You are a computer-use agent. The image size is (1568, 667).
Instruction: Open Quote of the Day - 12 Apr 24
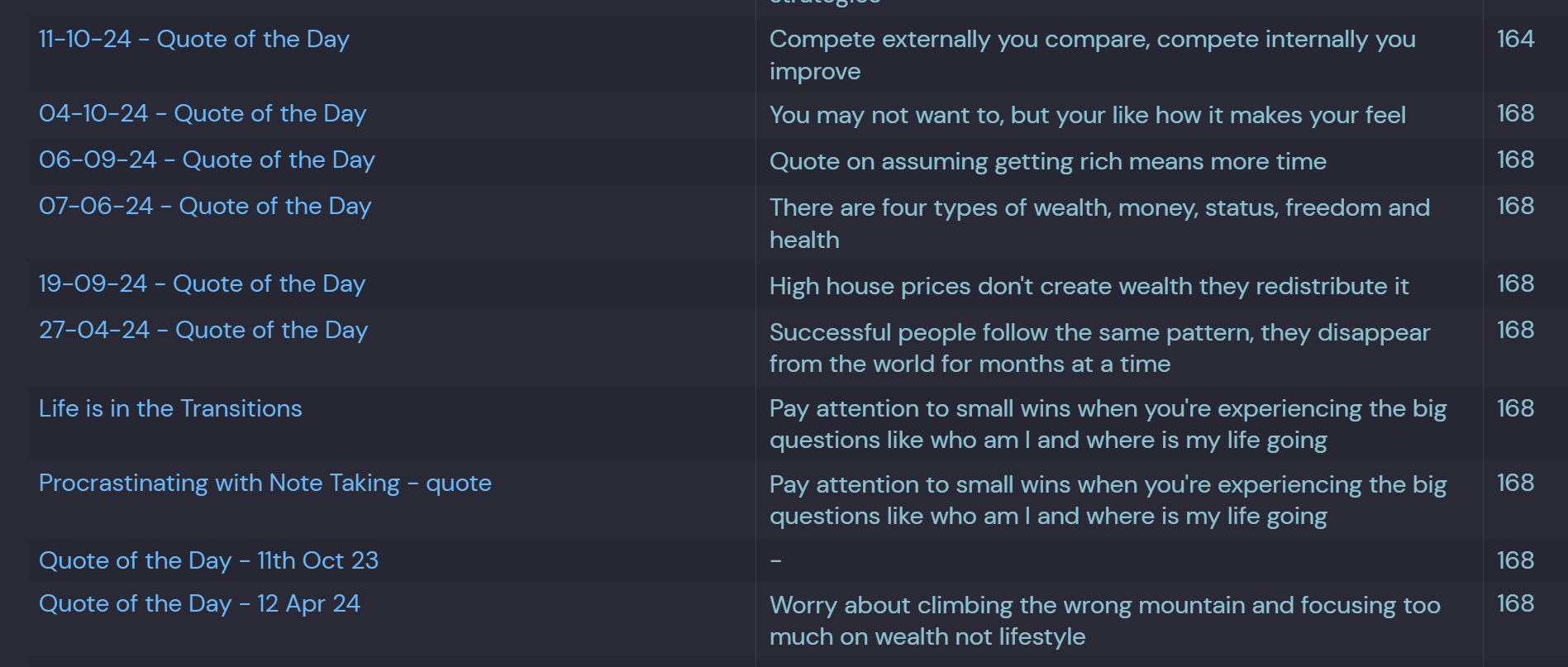click(x=199, y=604)
